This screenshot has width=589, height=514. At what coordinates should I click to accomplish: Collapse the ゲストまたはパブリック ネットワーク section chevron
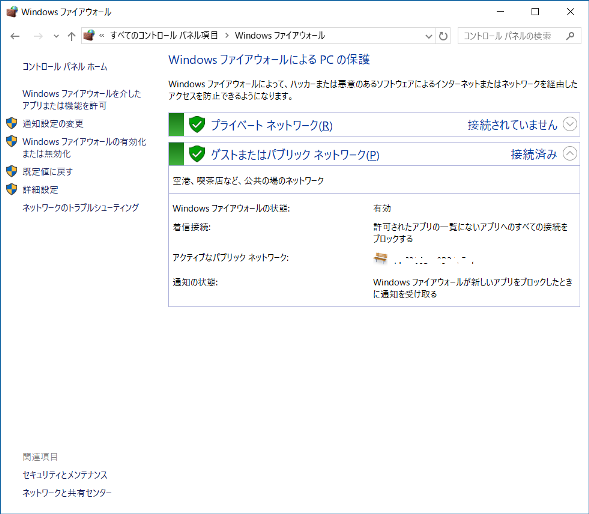570,153
